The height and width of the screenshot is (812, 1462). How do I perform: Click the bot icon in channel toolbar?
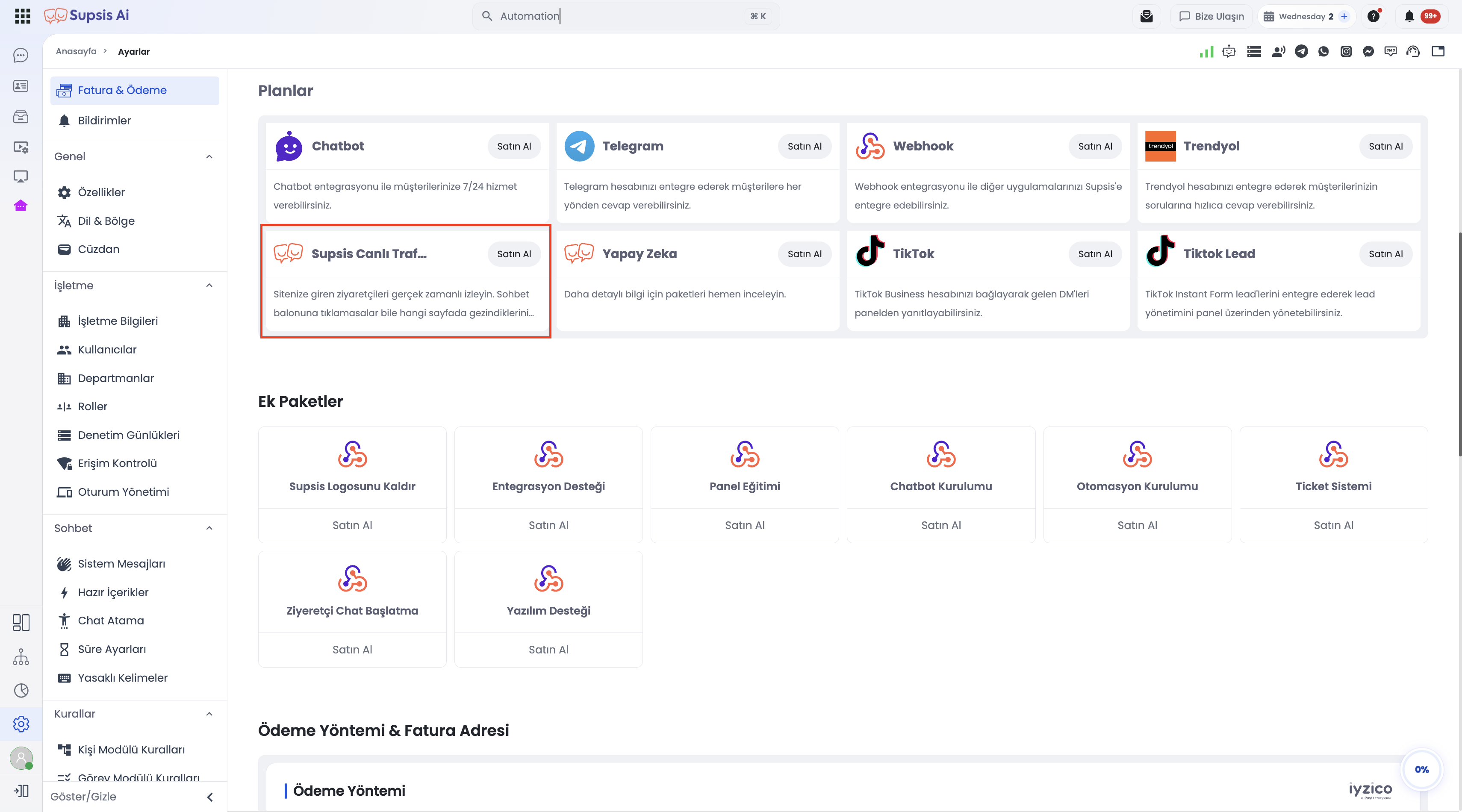[1229, 52]
